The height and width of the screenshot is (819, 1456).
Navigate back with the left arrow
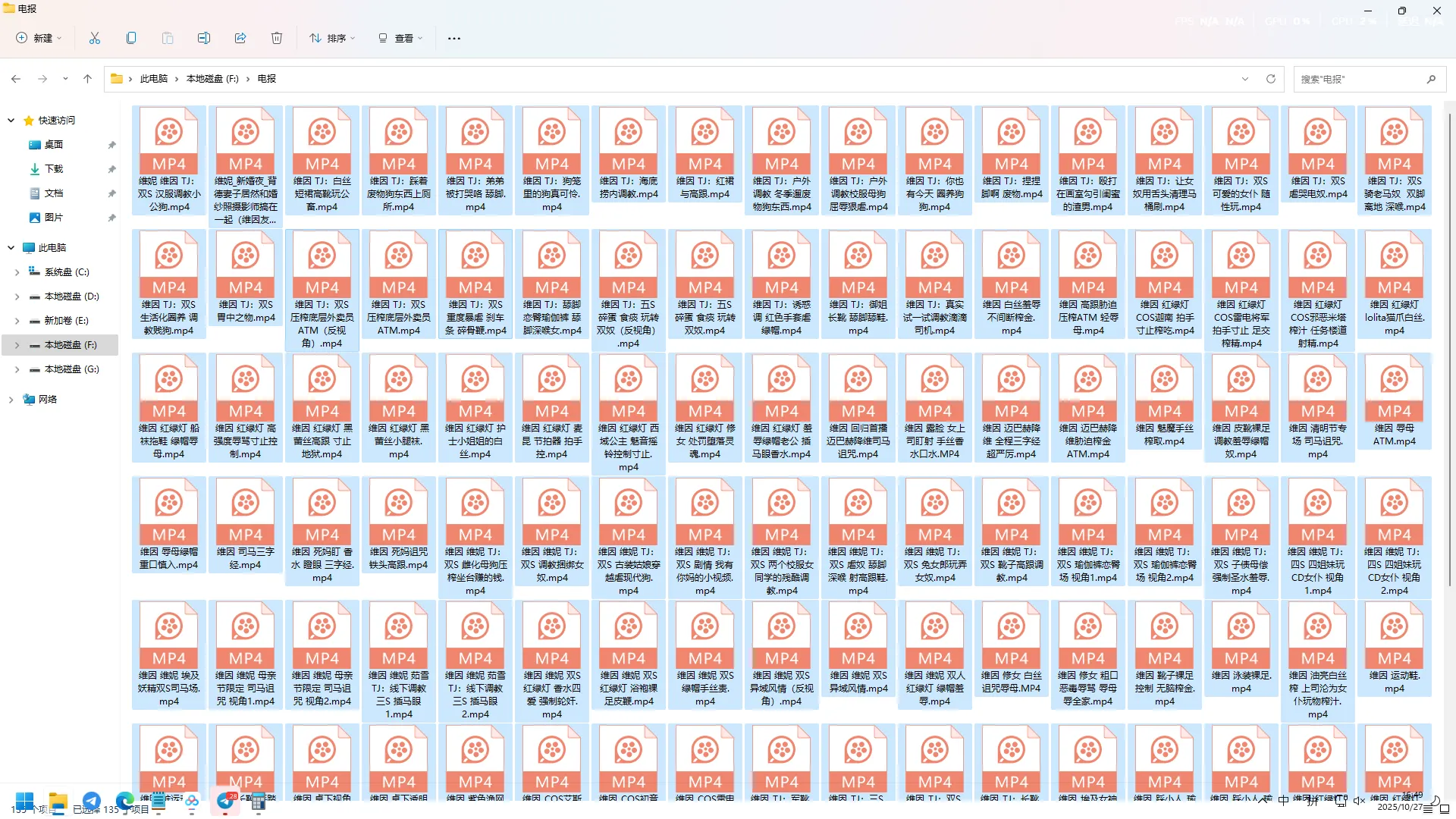pyautogui.click(x=16, y=79)
